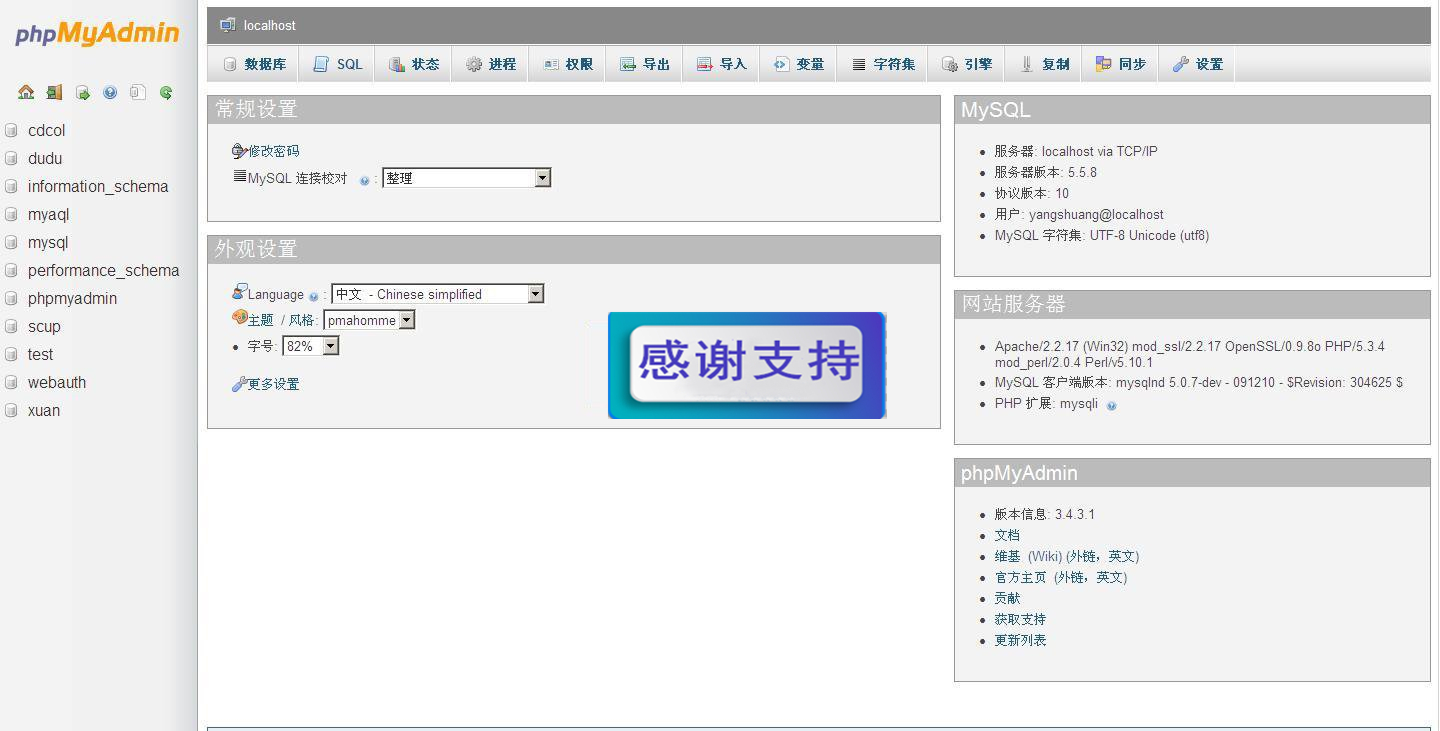Click the text 版本信息: 3.4.3.1

click(x=1044, y=514)
